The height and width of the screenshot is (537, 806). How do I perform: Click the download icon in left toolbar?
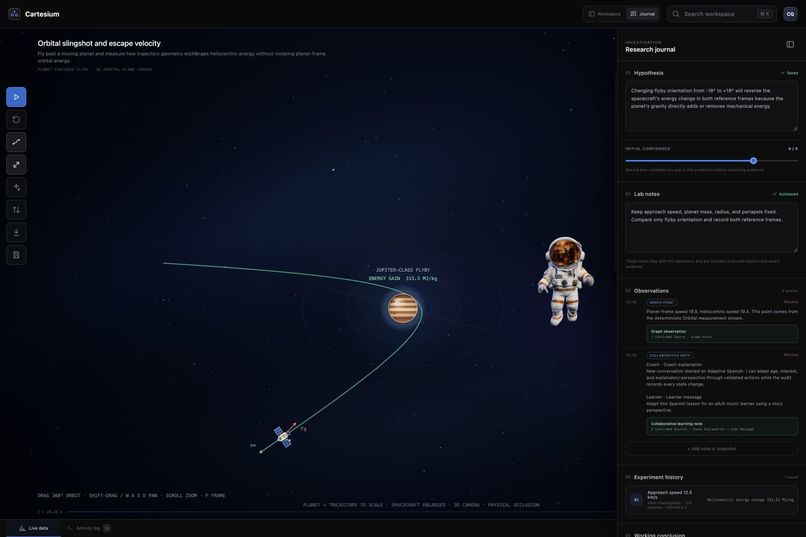coord(16,232)
